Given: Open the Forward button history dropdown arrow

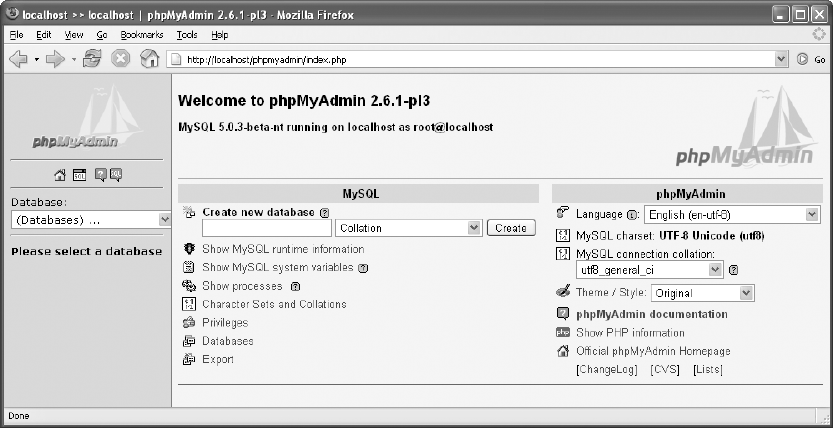Looking at the screenshot, I should (74, 59).
